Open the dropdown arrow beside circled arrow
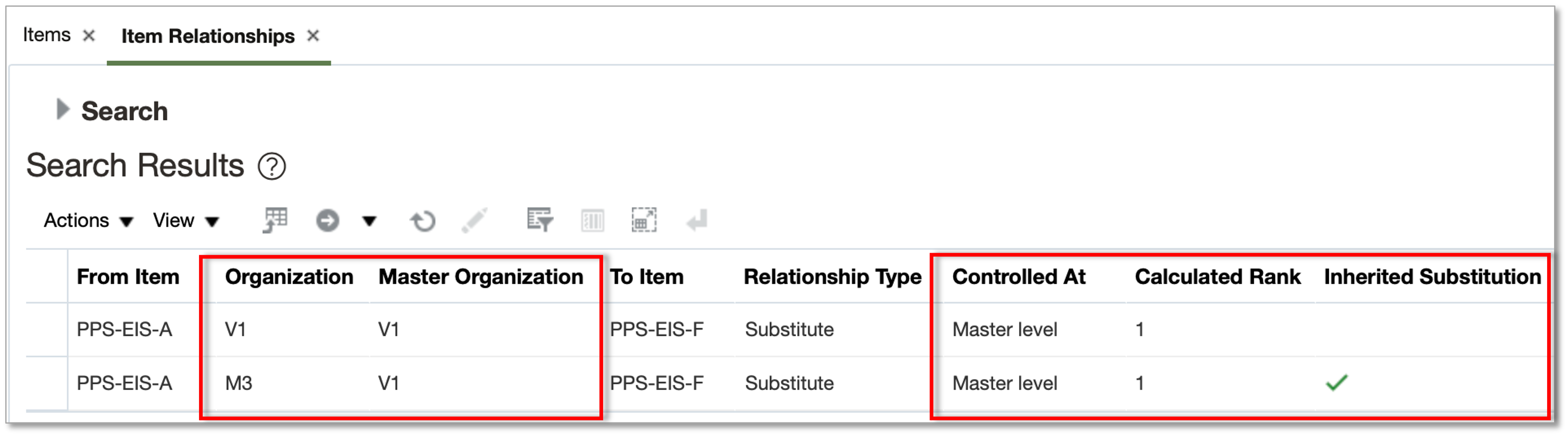1568x436 pixels. pyautogui.click(x=370, y=220)
